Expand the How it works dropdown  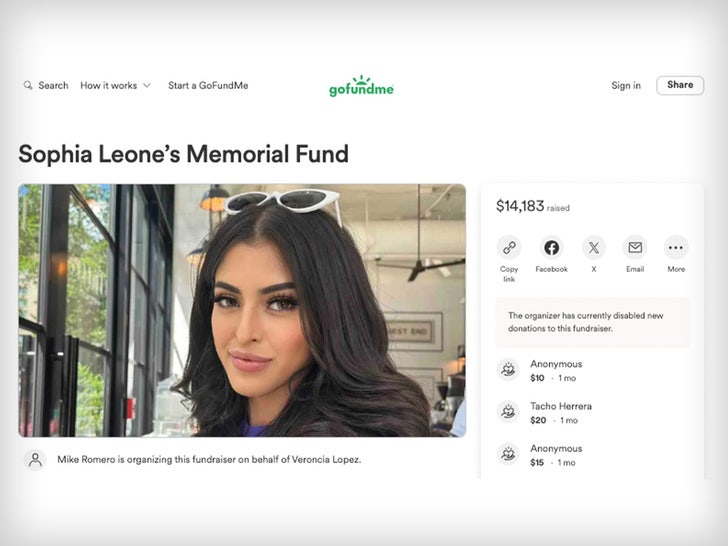[115, 85]
